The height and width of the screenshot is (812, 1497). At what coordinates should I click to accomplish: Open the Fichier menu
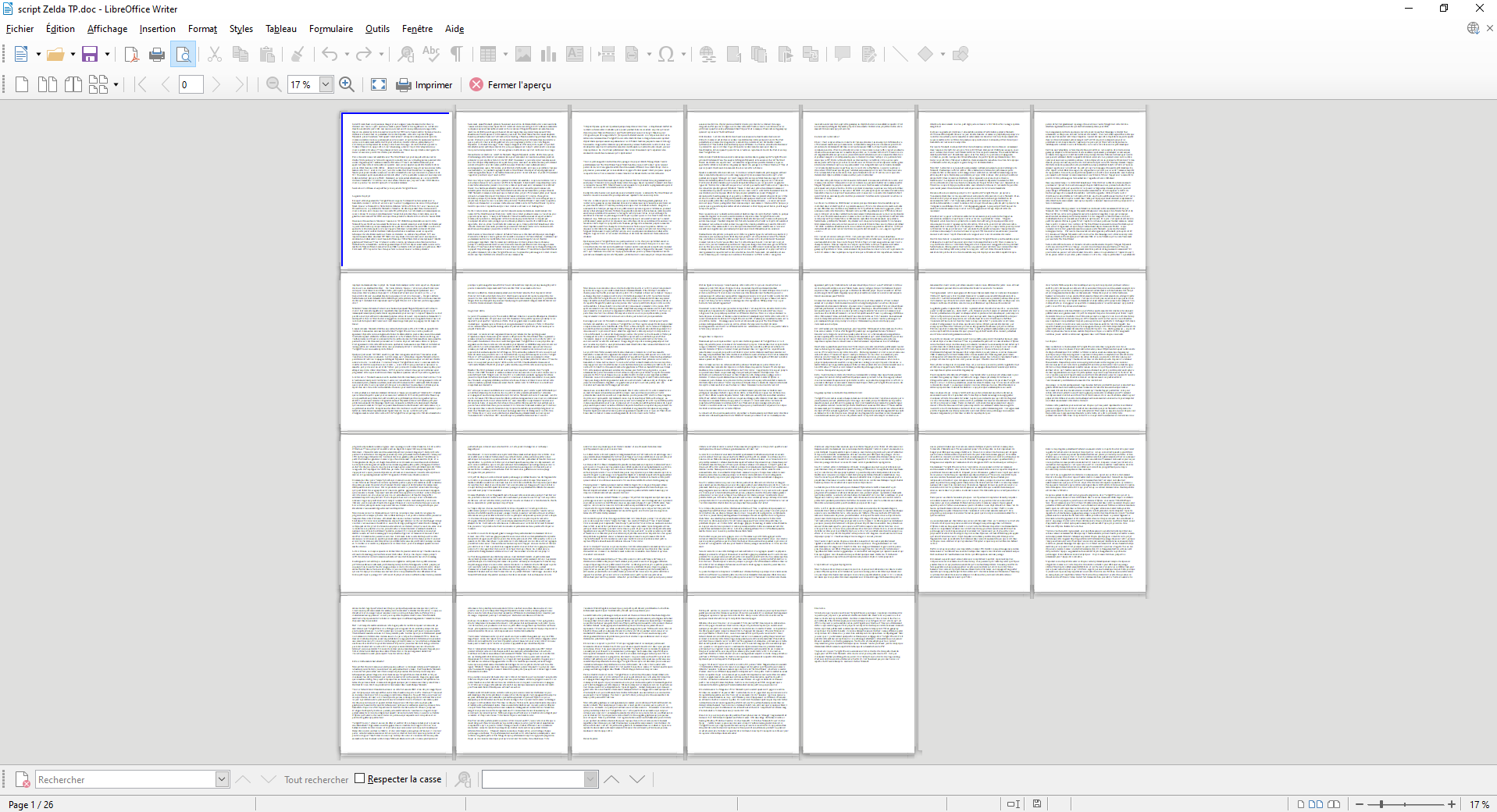20,29
